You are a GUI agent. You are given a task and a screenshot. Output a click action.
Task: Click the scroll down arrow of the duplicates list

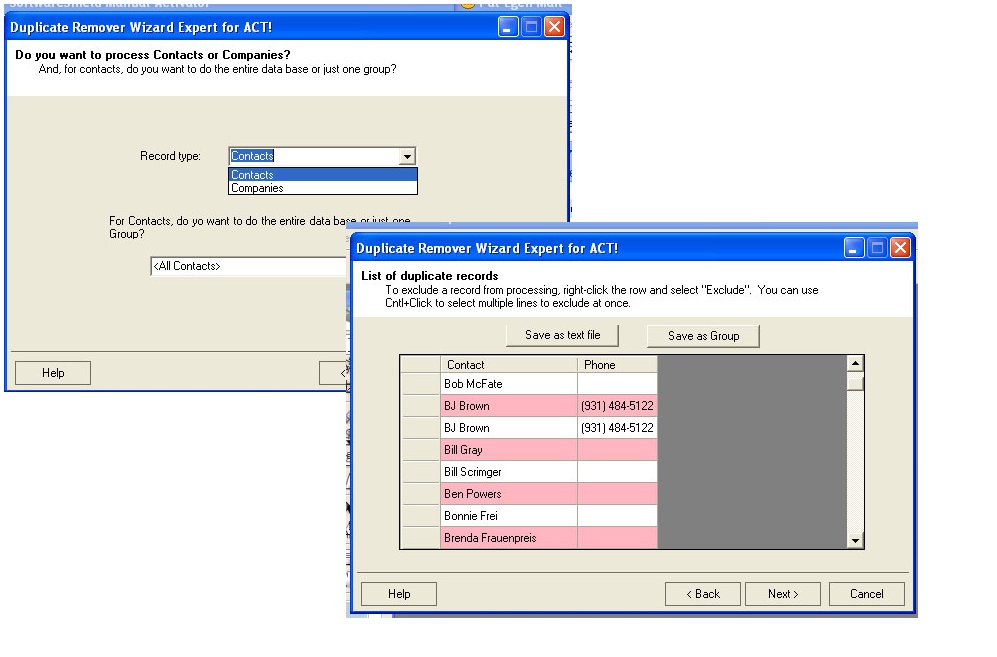coord(855,541)
